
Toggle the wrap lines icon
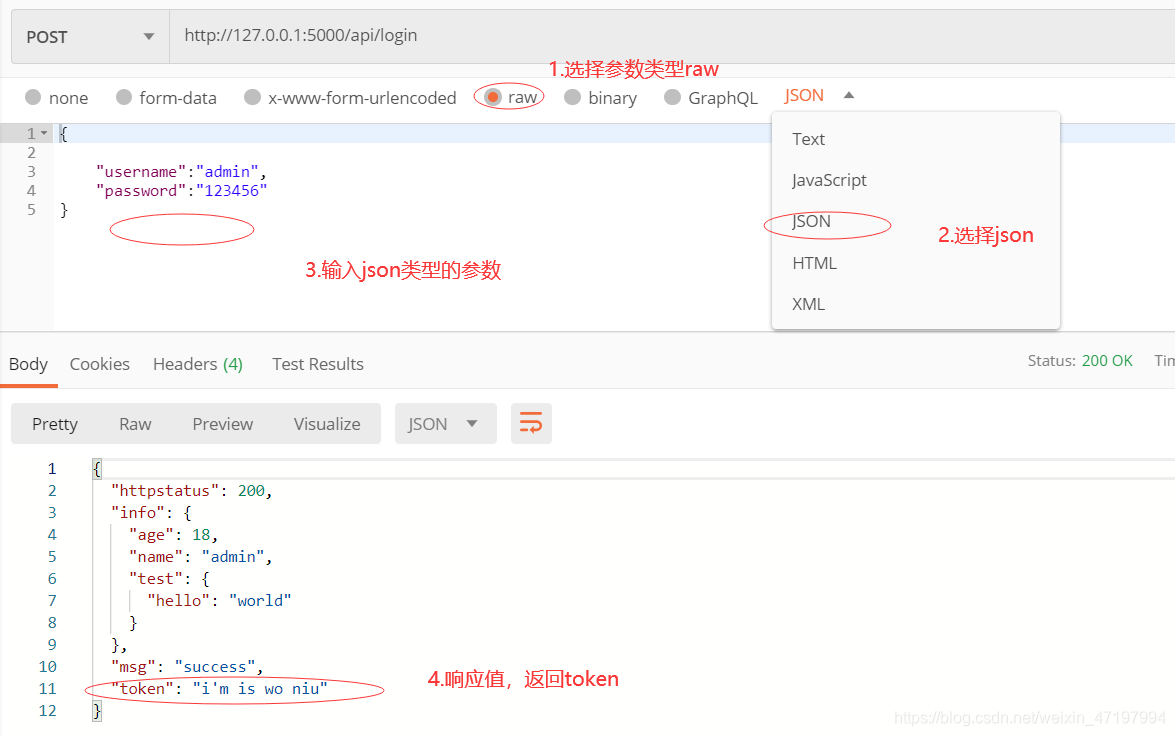tap(531, 423)
